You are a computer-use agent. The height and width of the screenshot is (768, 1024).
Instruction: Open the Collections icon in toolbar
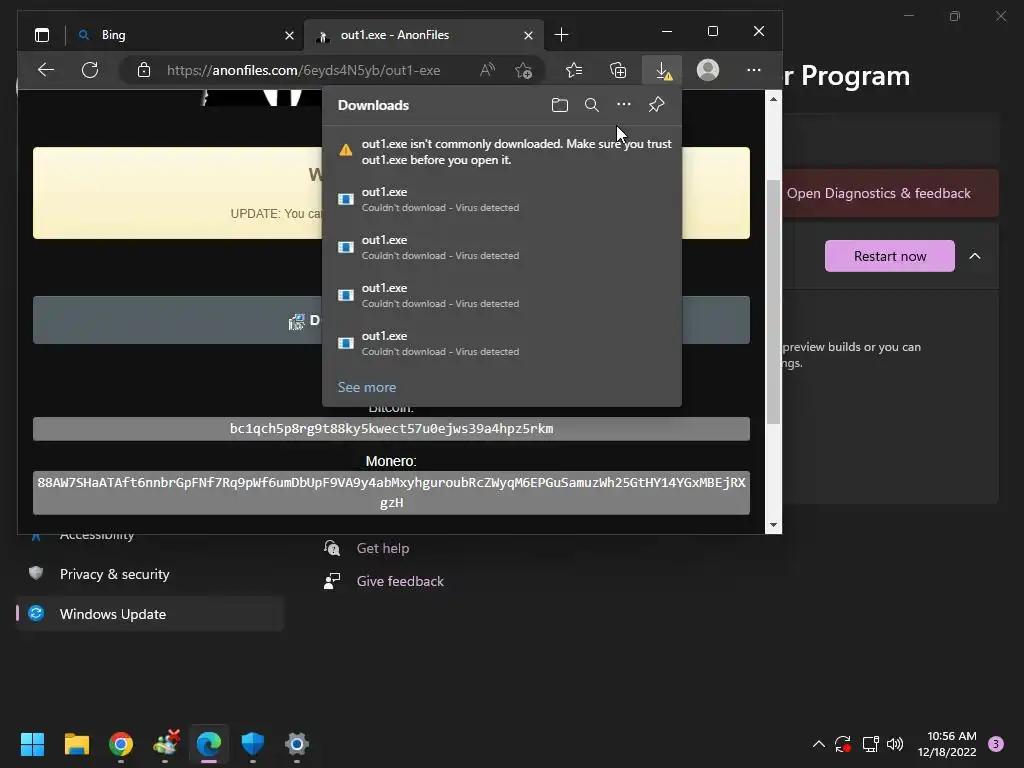tap(618, 70)
